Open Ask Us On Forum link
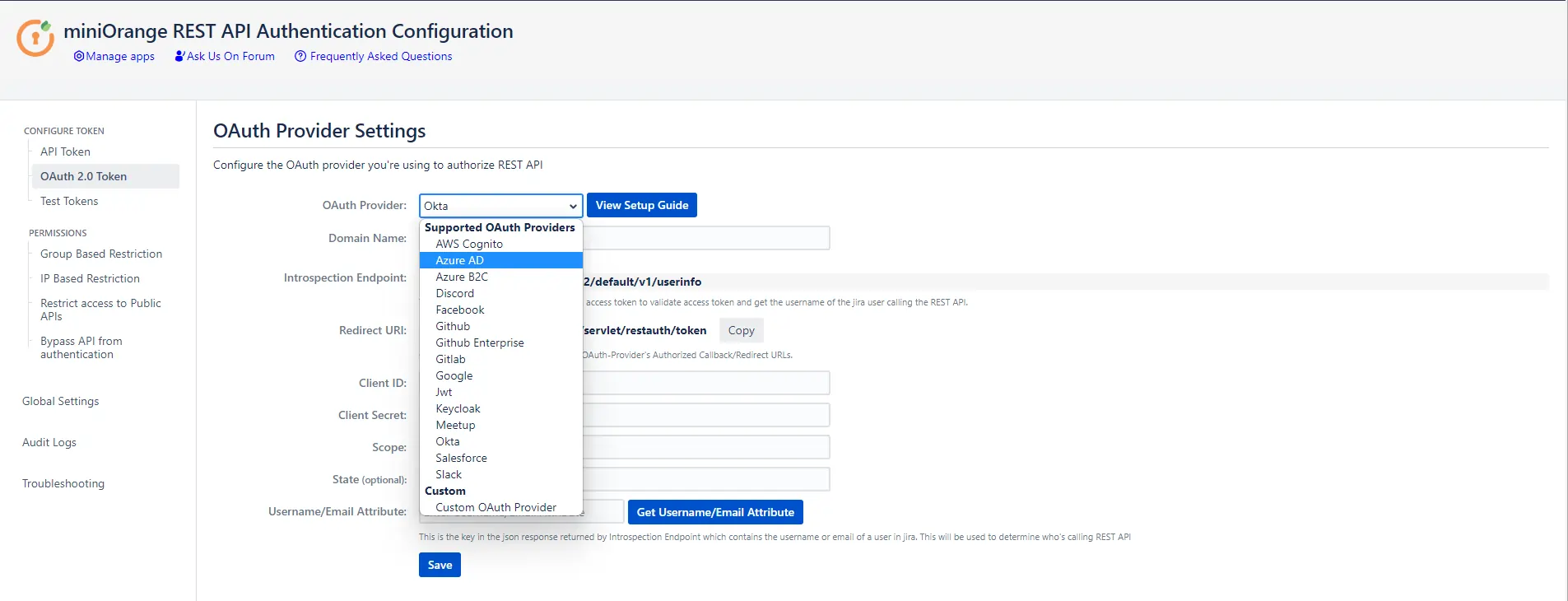This screenshot has height=601, width=1568. (230, 56)
